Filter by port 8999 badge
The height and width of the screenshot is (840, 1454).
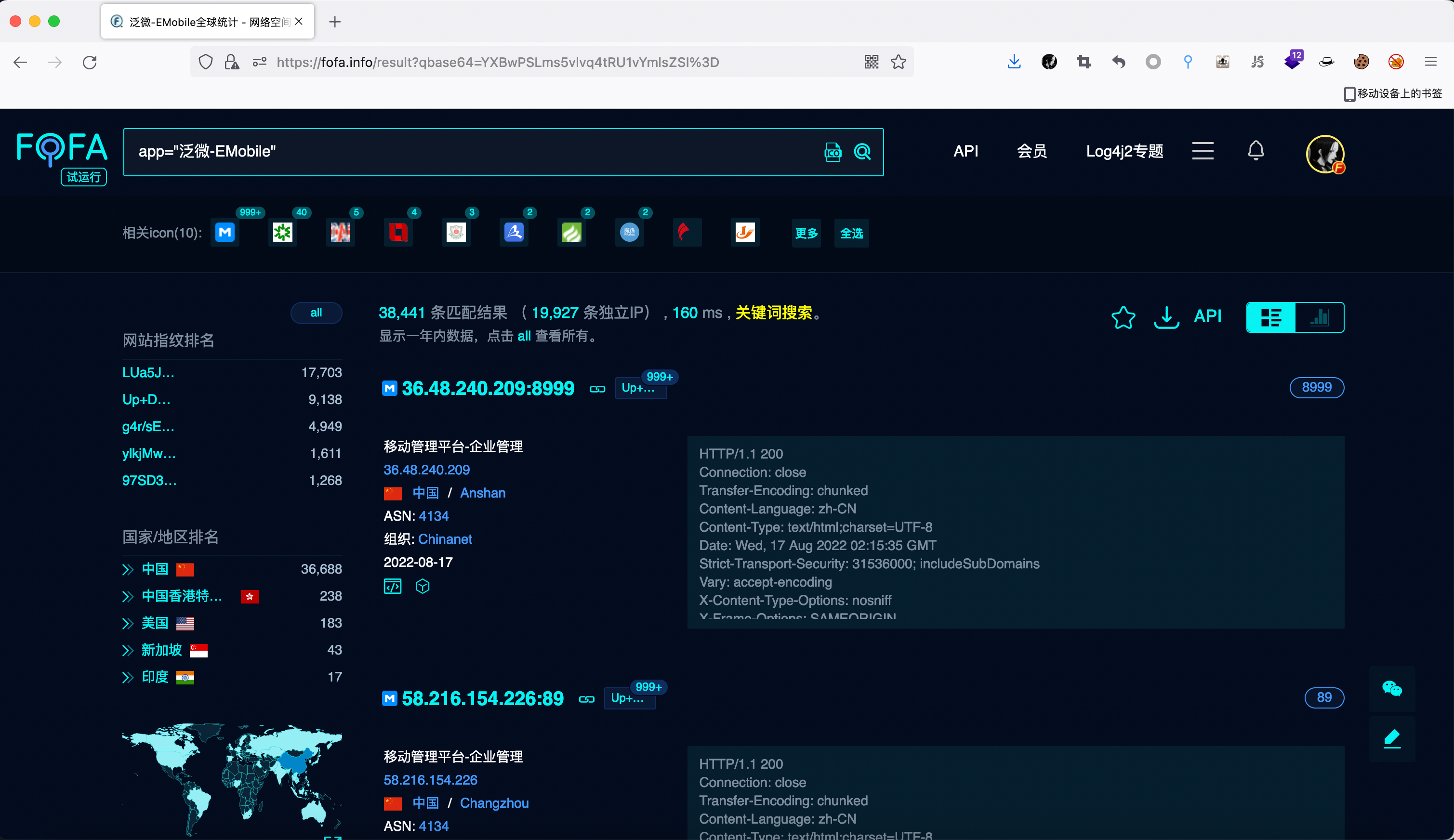pos(1316,387)
